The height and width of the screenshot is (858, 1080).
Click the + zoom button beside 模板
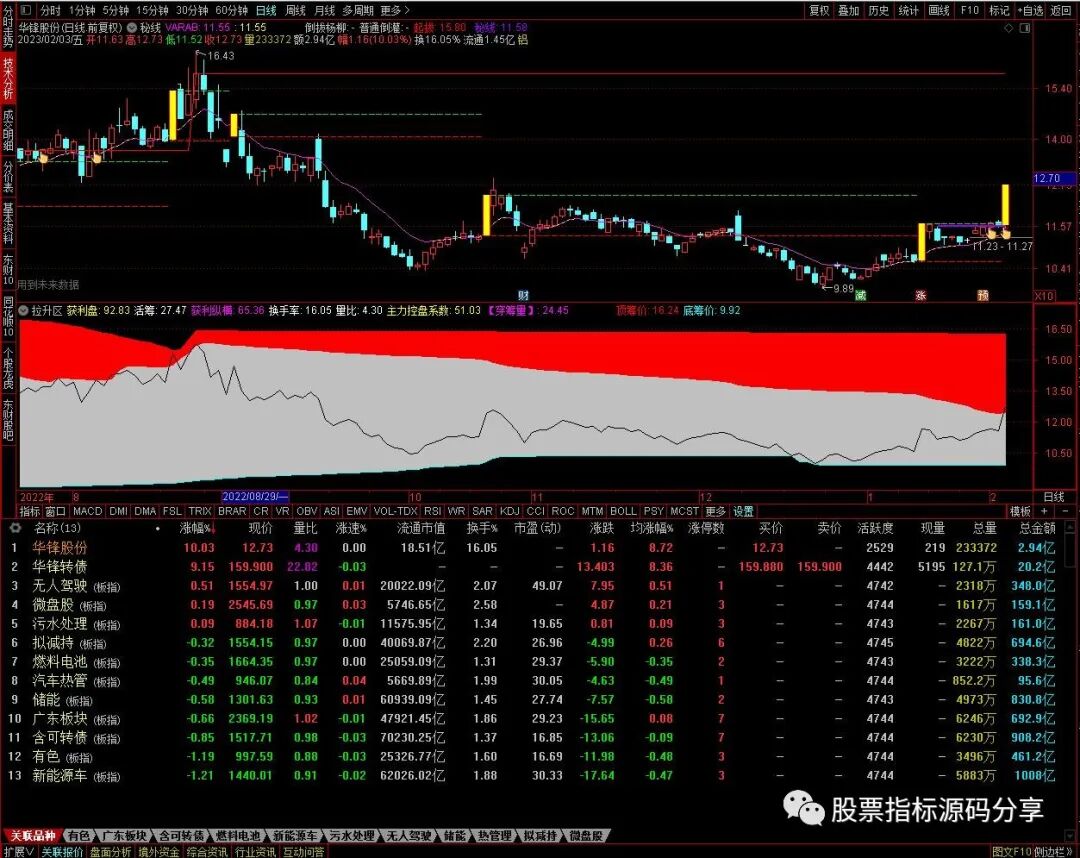[1044, 512]
